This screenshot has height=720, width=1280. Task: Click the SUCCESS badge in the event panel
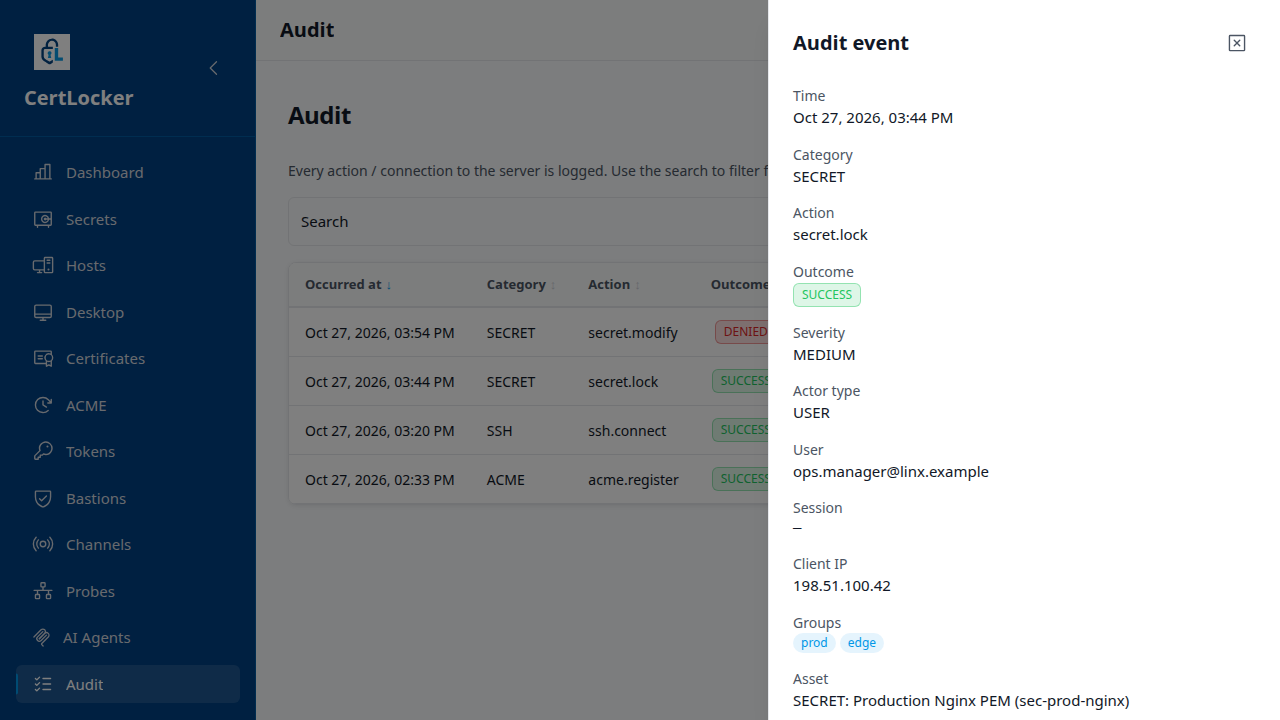827,295
